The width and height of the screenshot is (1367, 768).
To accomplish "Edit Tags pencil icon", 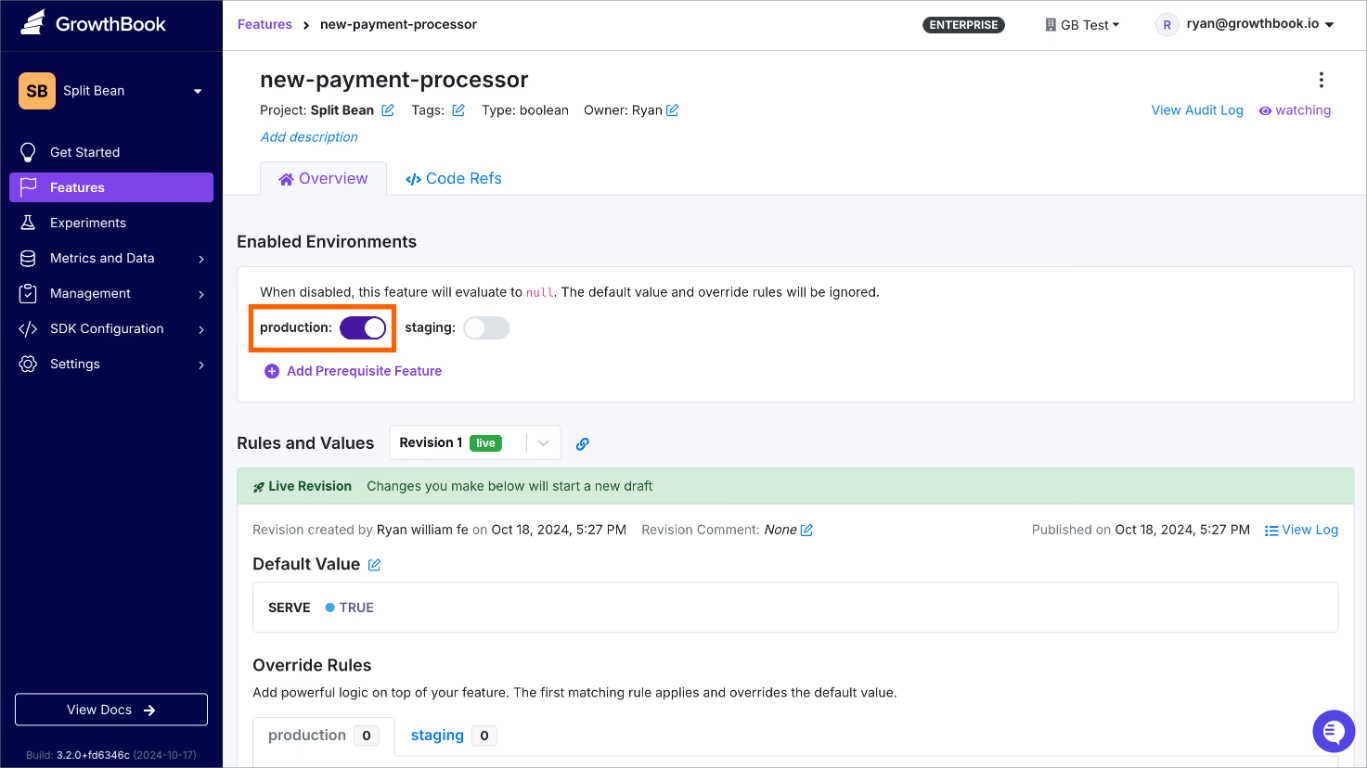I will pos(458,110).
